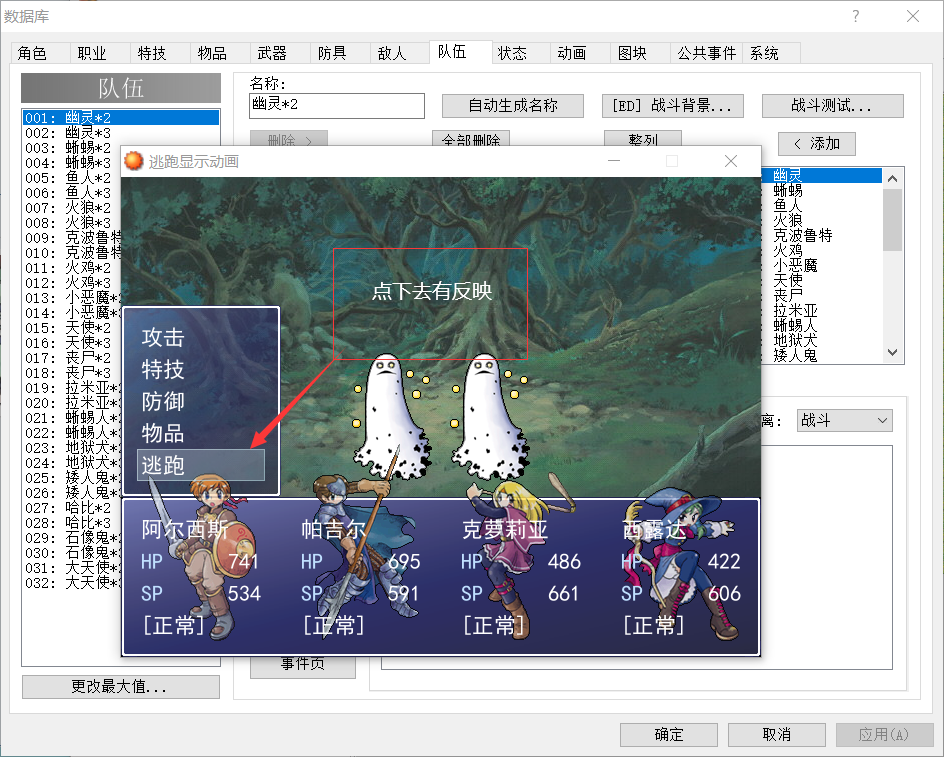The width and height of the screenshot is (944, 757).
Task: Choose 逃跑 in the battle command menu
Action: point(200,466)
